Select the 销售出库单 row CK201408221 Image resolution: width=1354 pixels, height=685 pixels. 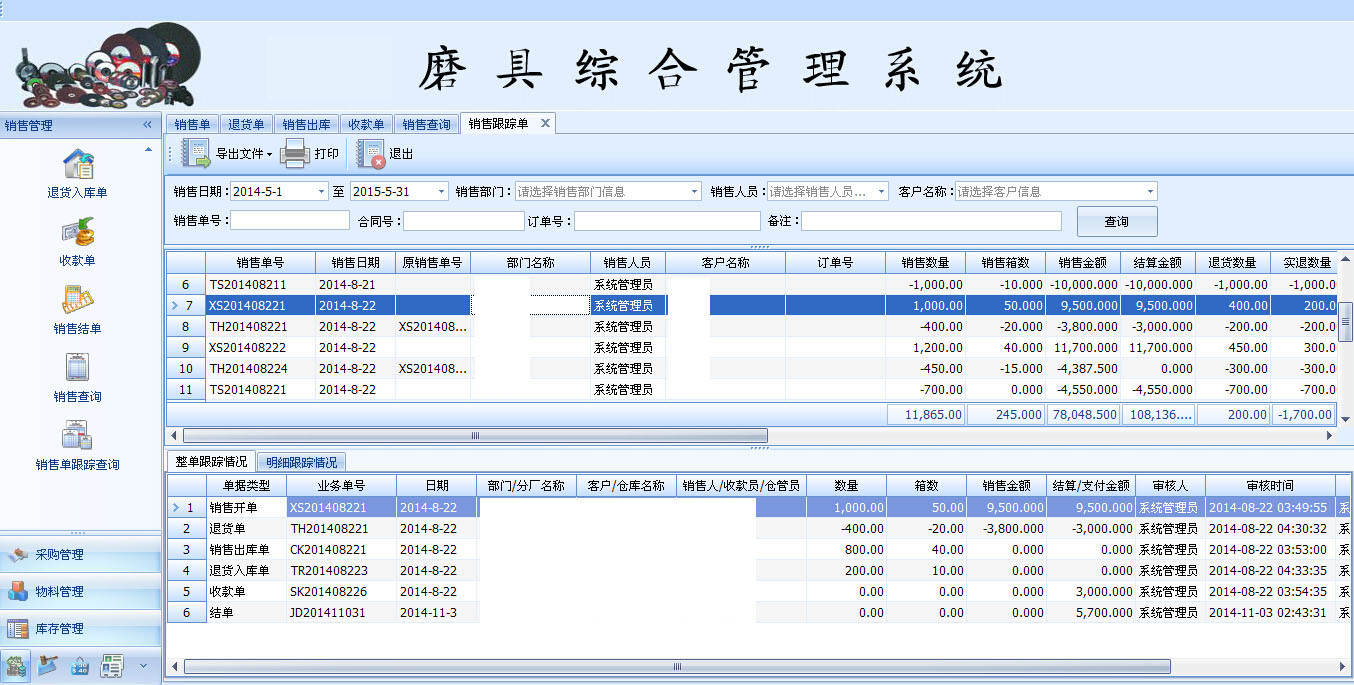click(758, 549)
